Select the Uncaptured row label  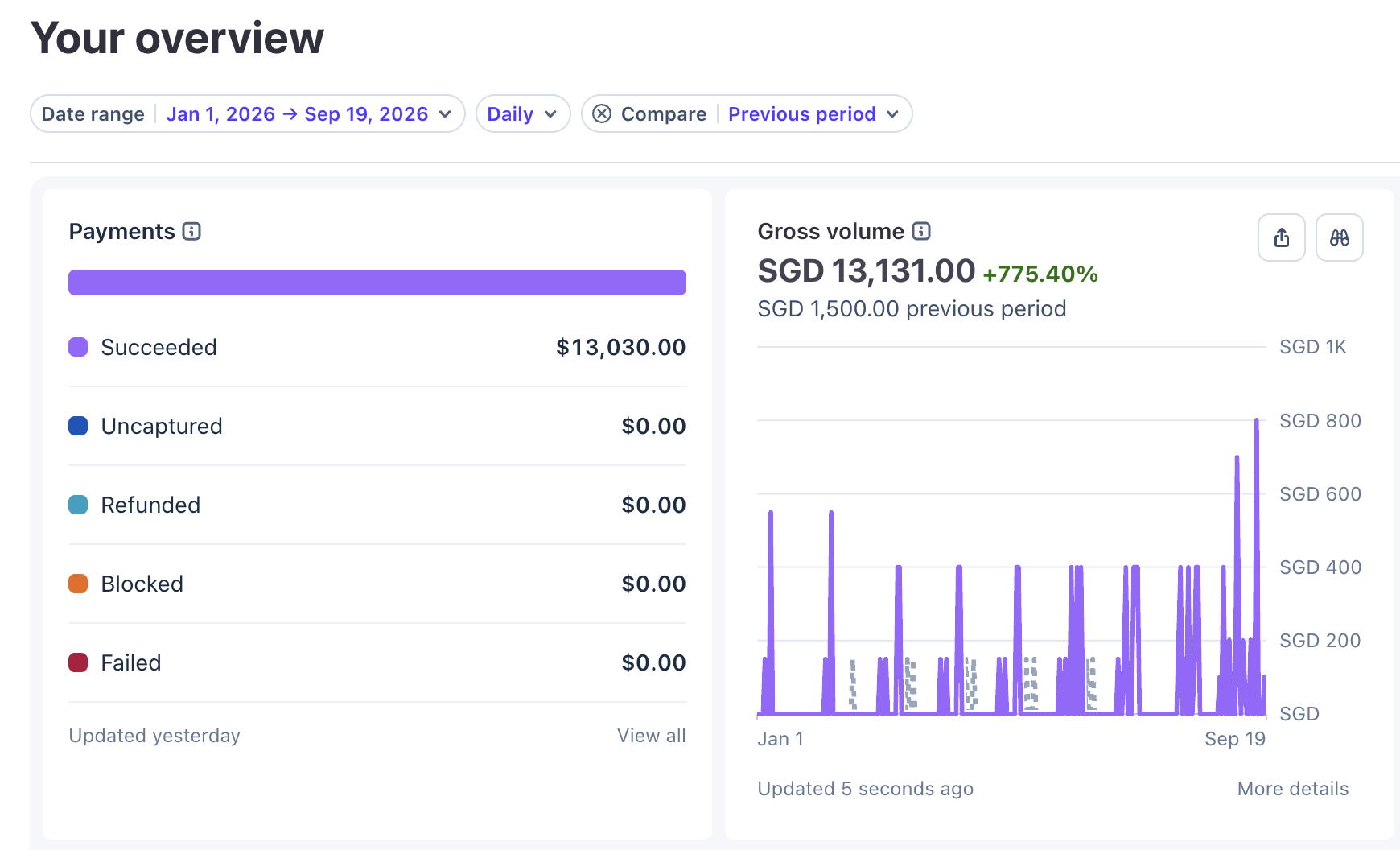click(162, 426)
